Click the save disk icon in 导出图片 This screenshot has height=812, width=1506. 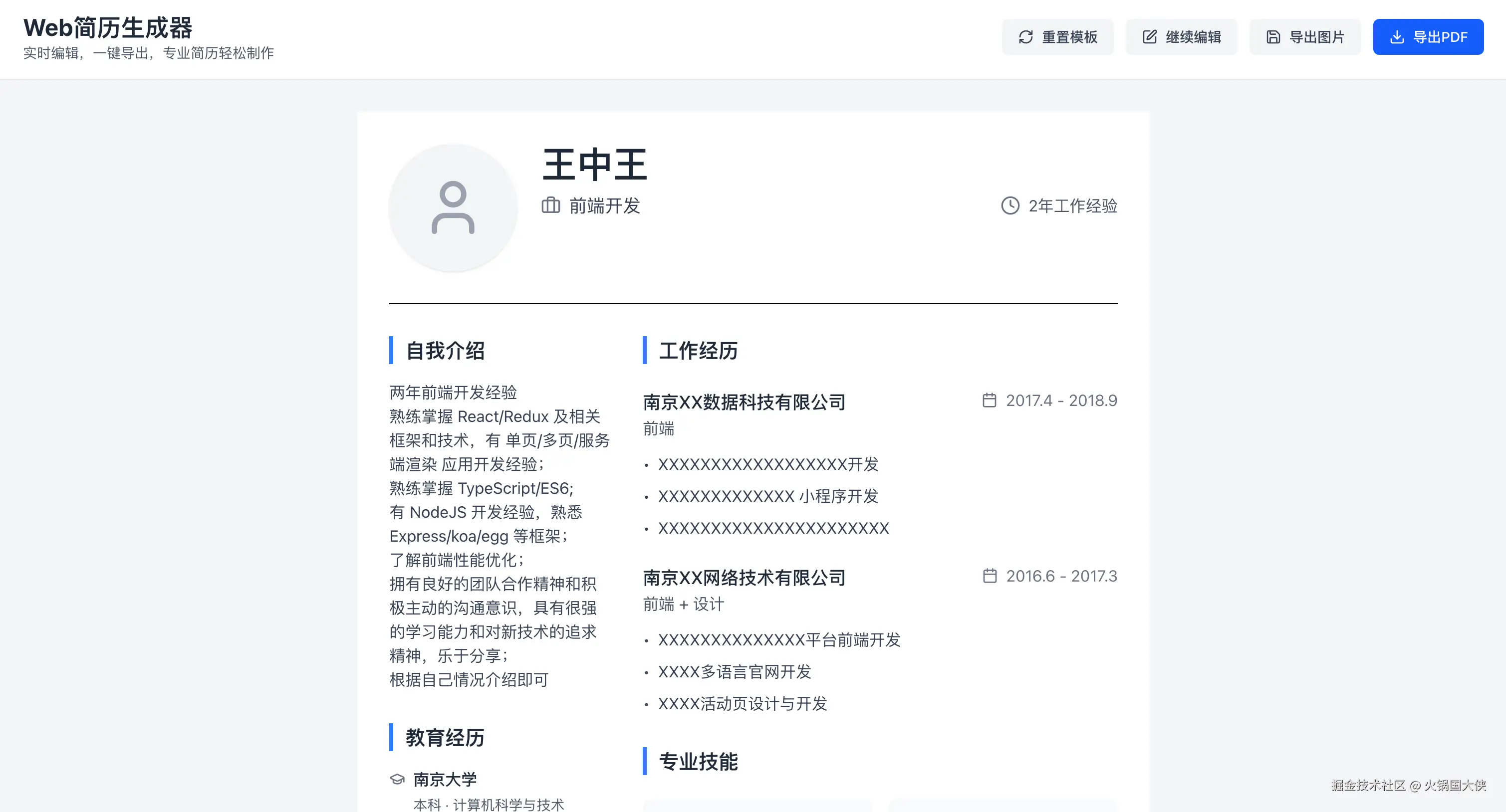[1273, 37]
